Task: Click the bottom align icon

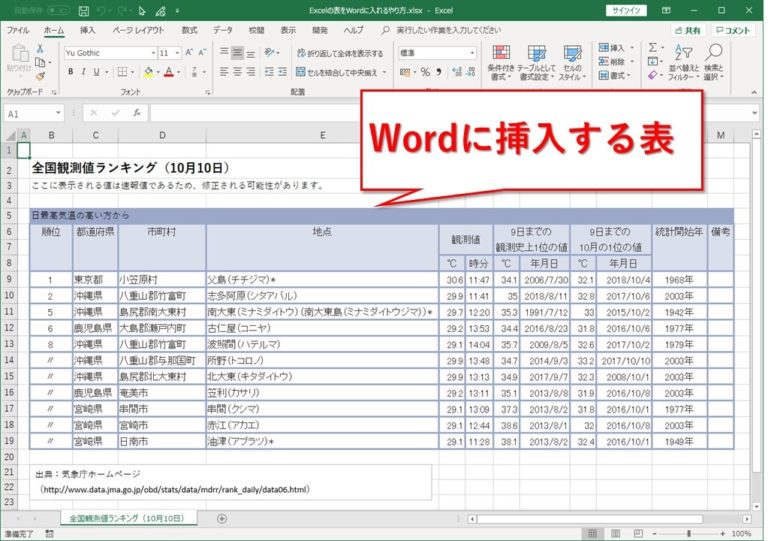Action: coord(251,52)
